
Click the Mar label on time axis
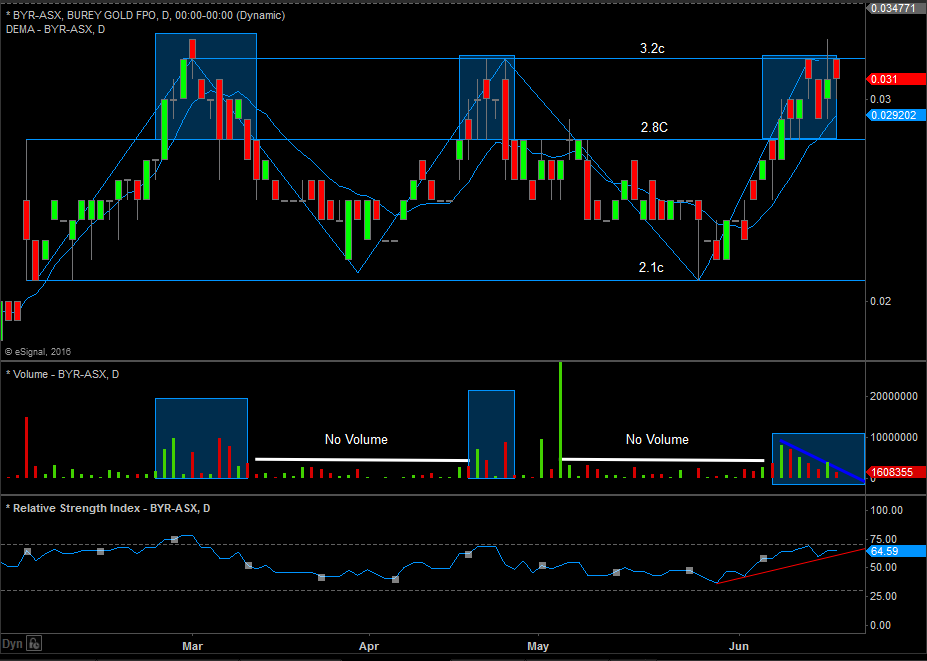tap(193, 646)
